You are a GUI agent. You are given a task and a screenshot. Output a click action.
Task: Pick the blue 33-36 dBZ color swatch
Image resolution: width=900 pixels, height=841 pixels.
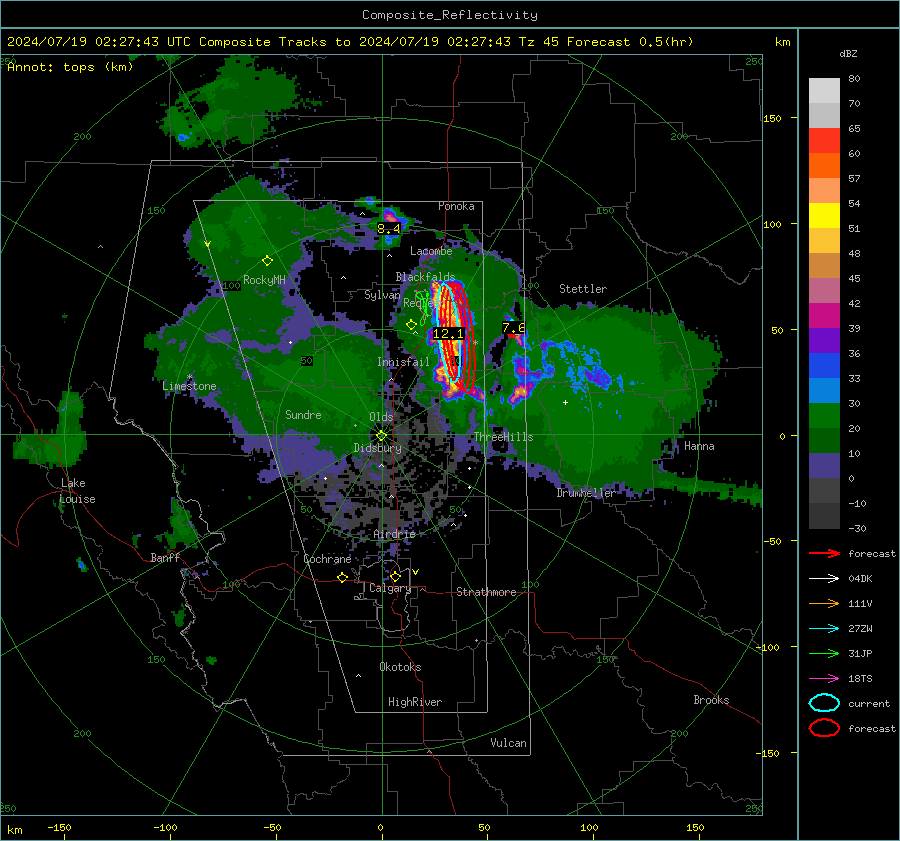point(824,366)
